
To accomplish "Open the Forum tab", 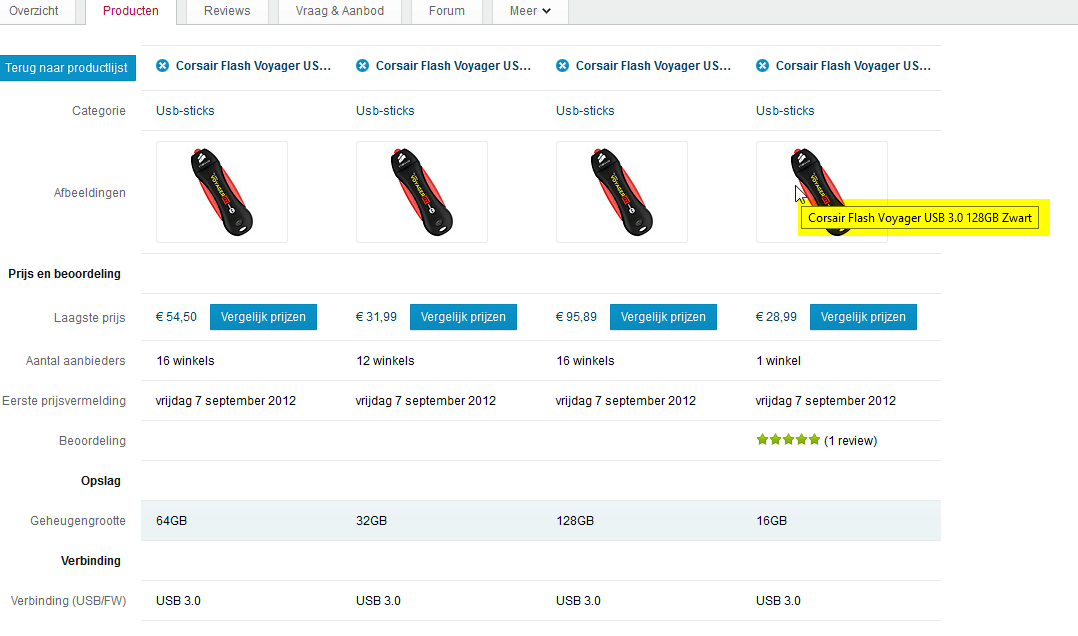I will coord(446,11).
